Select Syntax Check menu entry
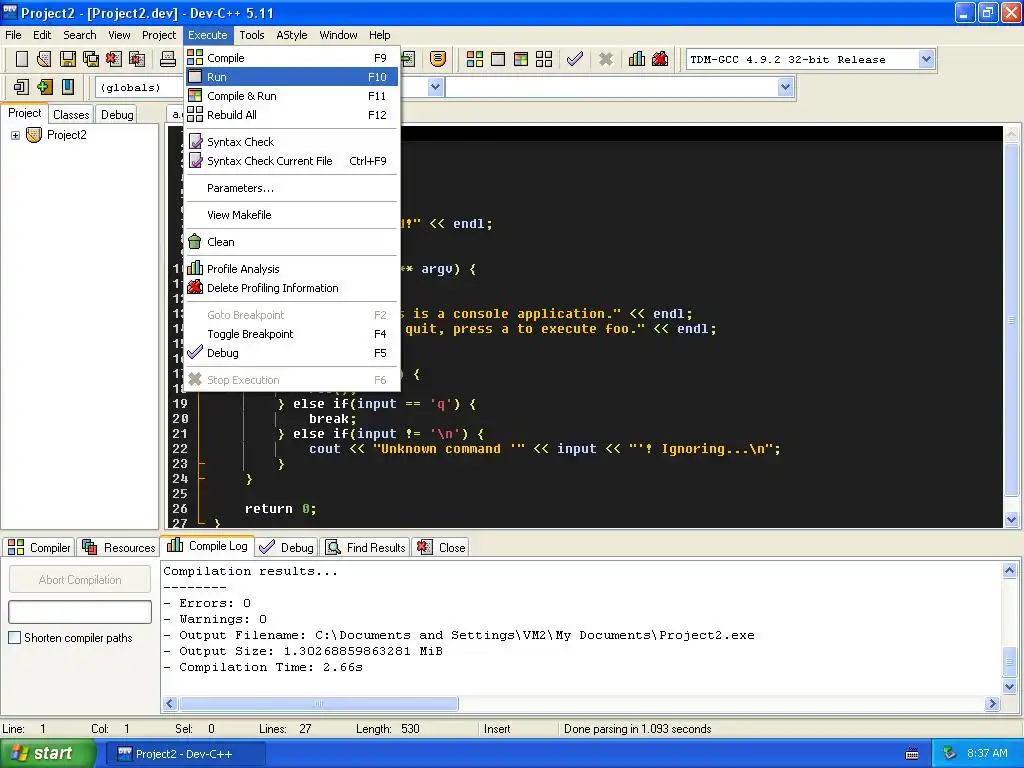Screen dimensions: 1024x768 (292, 142)
